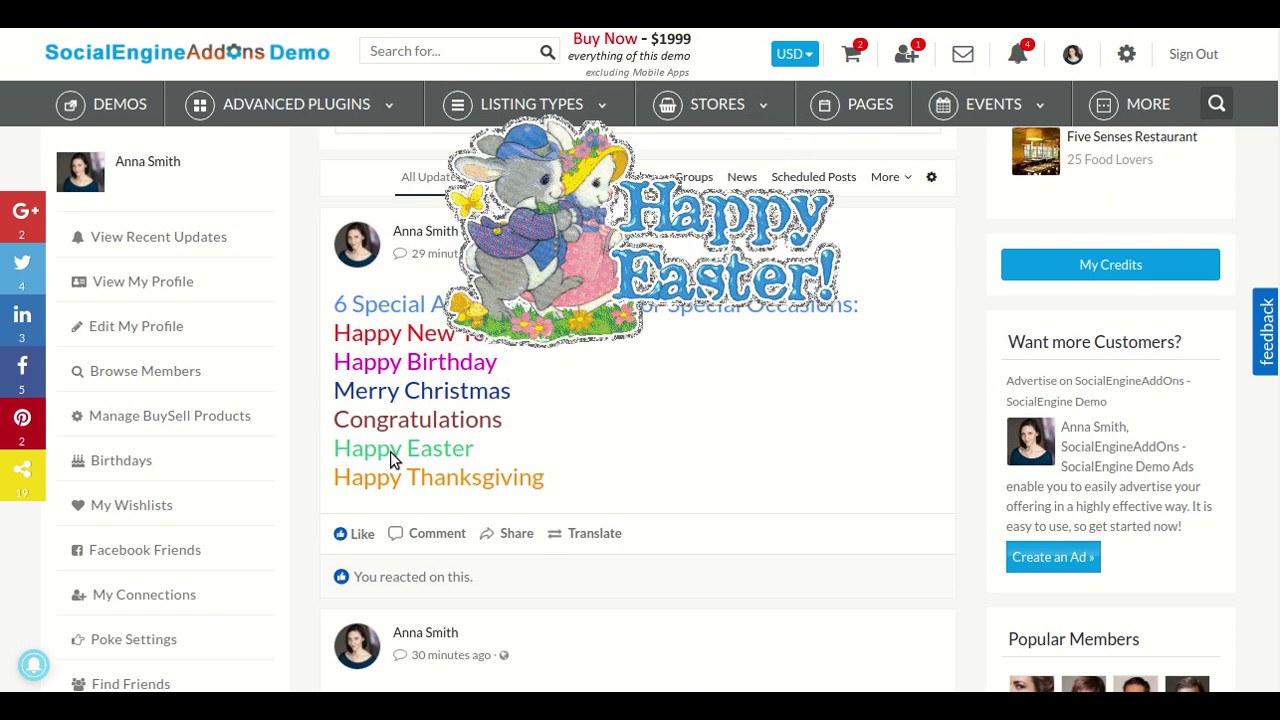Click the search icon in navigation bar
The width and height of the screenshot is (1280, 720).
point(1217,104)
